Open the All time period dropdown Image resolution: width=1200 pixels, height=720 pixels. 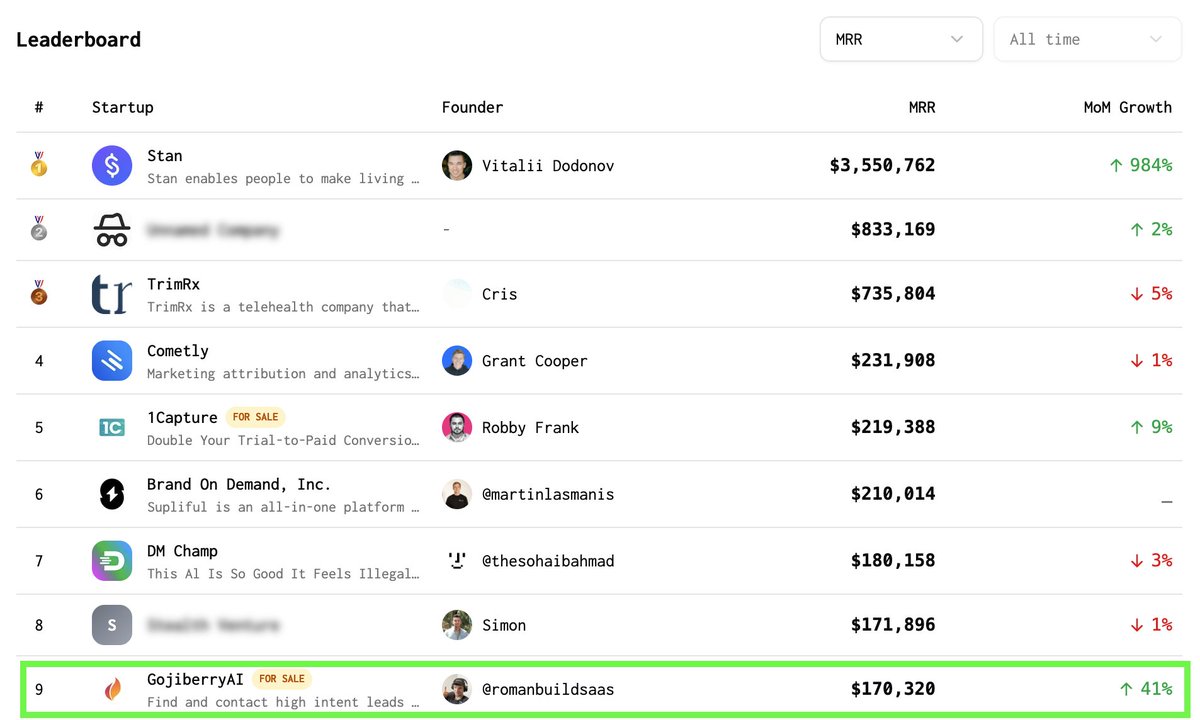(1087, 39)
